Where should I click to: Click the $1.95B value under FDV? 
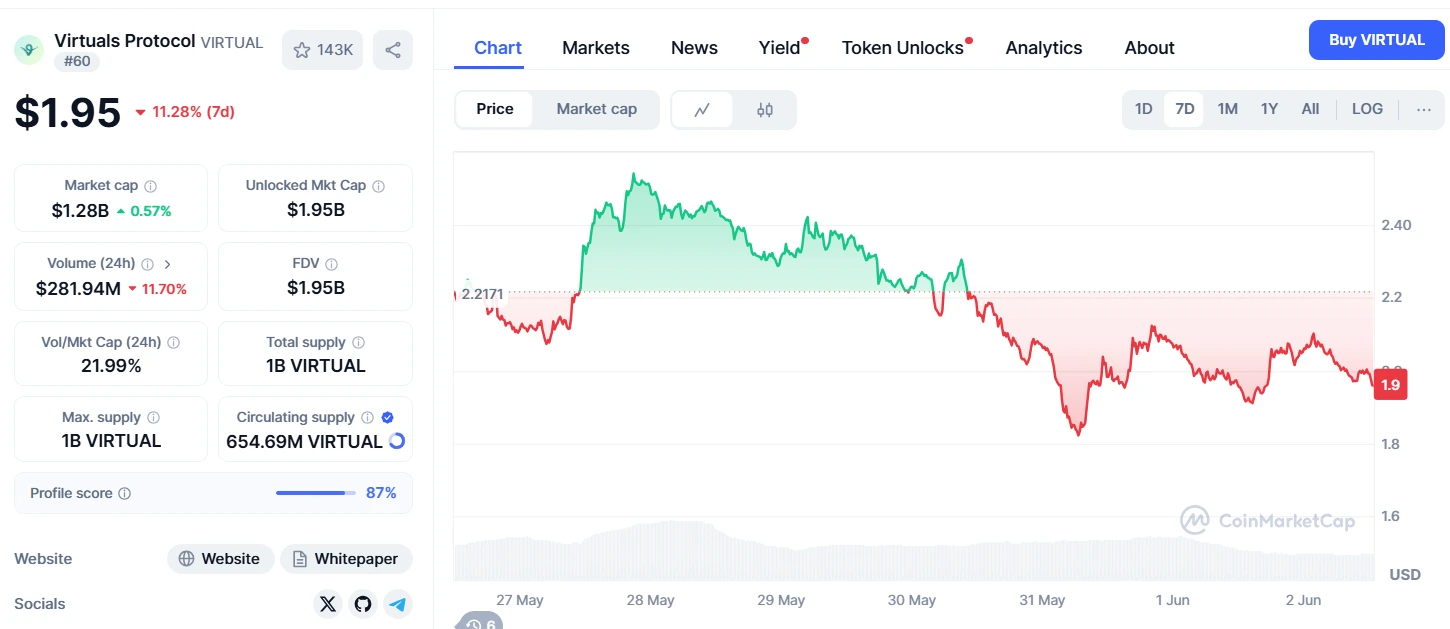pyautogui.click(x=316, y=288)
